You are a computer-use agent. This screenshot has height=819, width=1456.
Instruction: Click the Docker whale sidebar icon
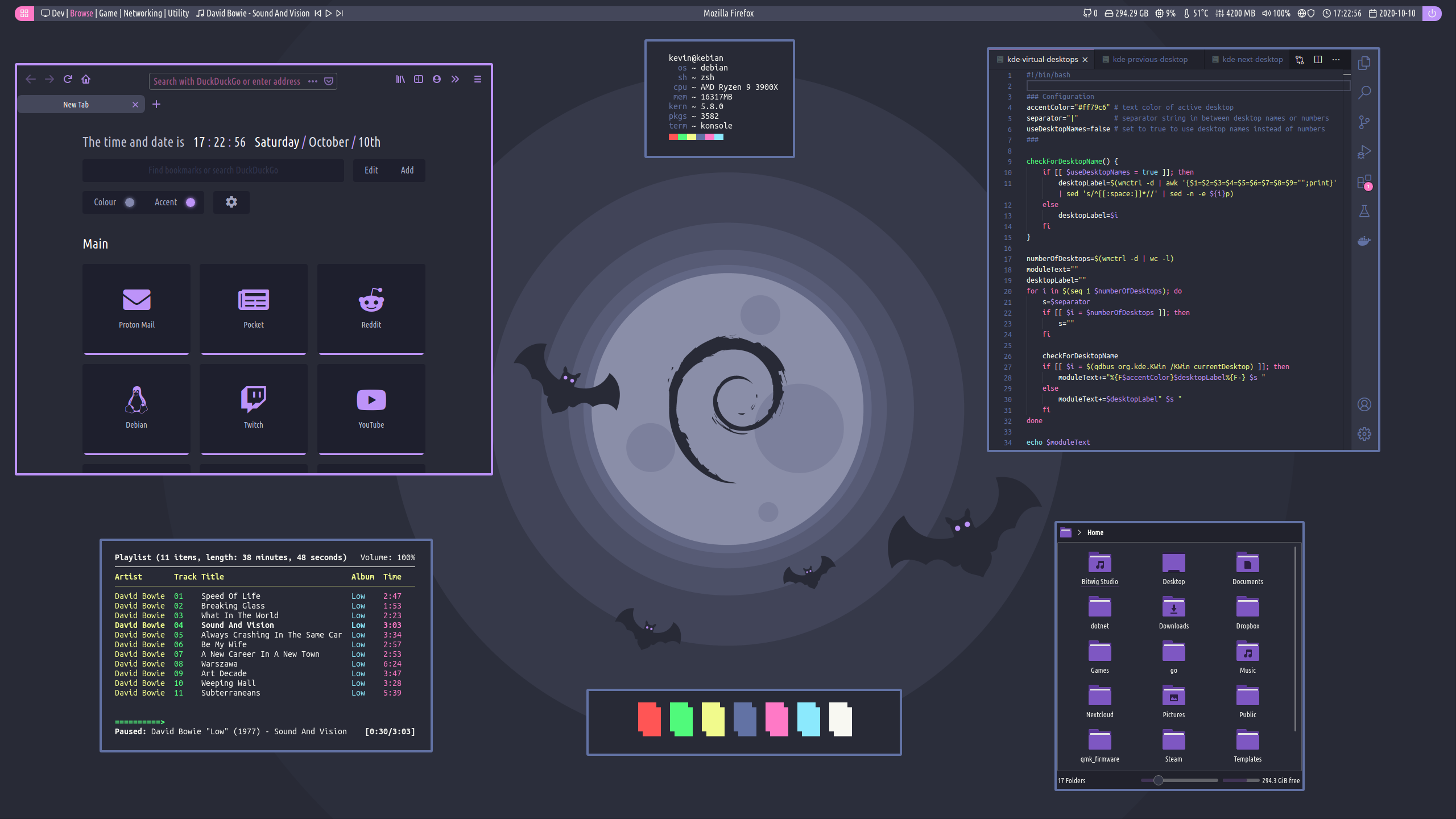pyautogui.click(x=1364, y=241)
